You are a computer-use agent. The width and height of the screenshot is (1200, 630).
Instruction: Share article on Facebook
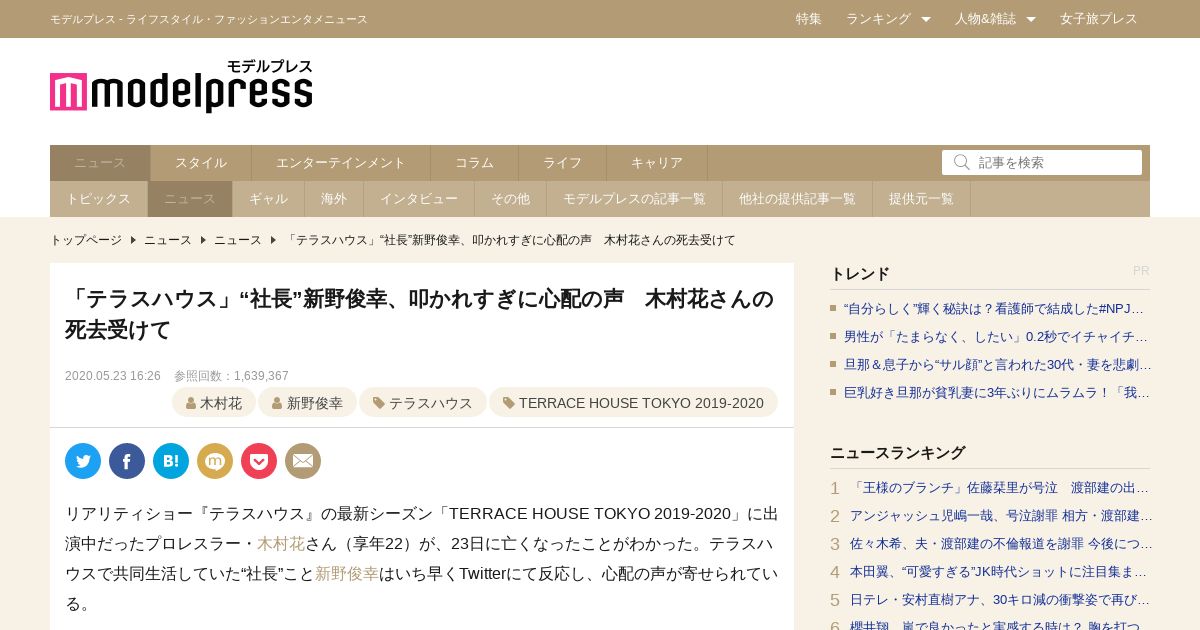point(127,461)
